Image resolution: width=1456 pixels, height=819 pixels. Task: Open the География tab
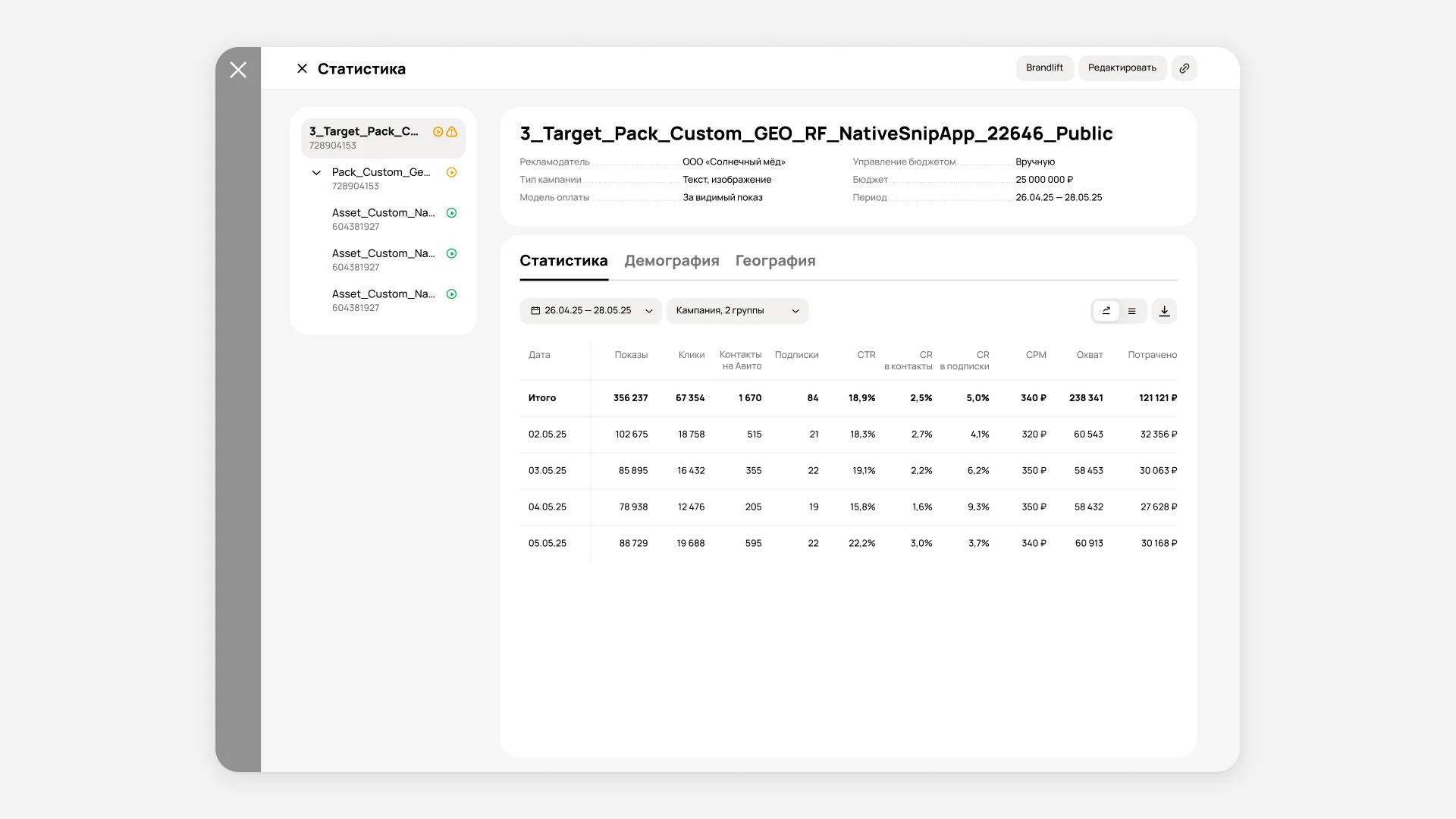[x=775, y=261]
